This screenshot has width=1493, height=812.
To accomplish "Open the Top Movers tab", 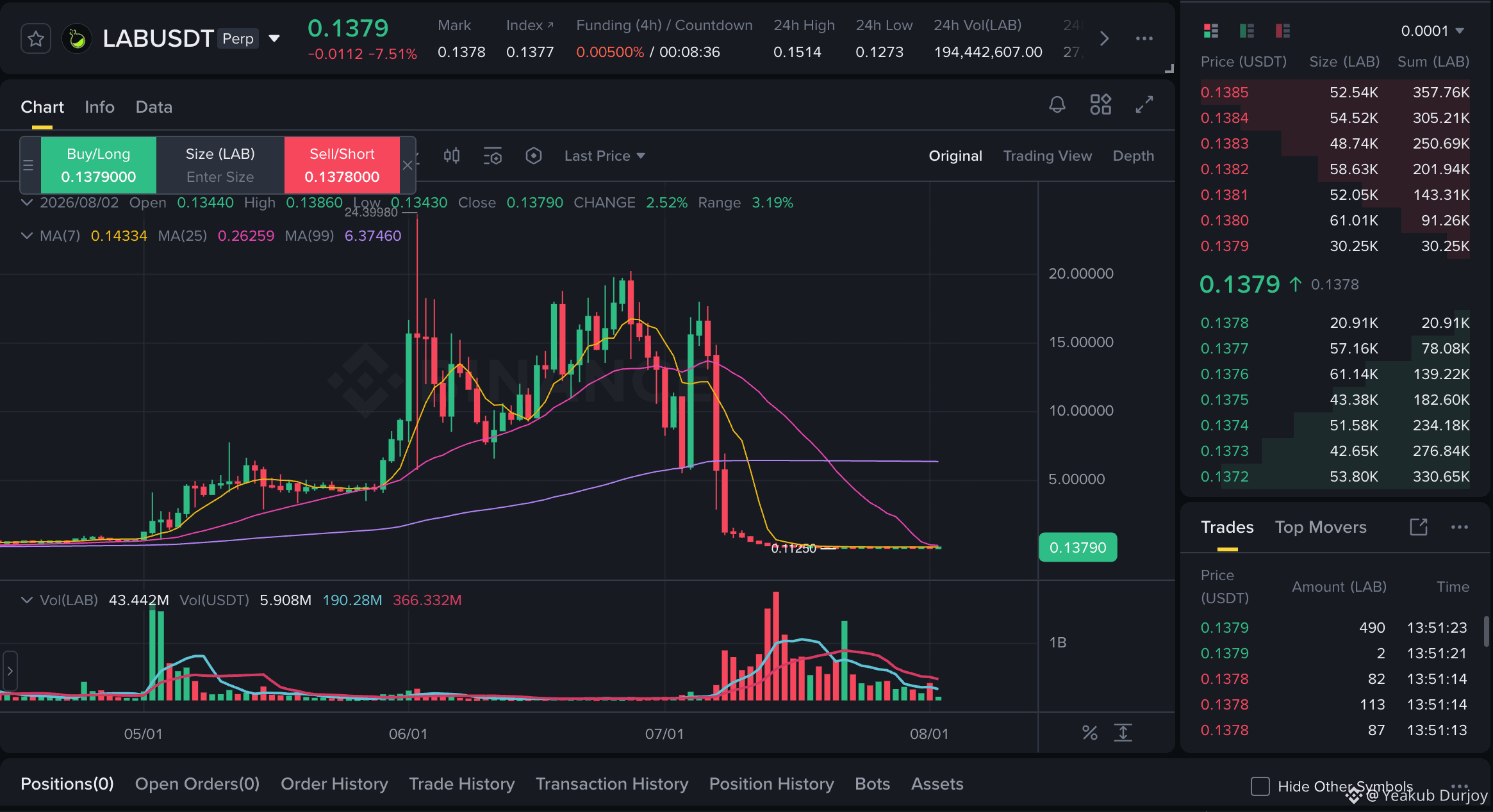I will (x=1320, y=527).
